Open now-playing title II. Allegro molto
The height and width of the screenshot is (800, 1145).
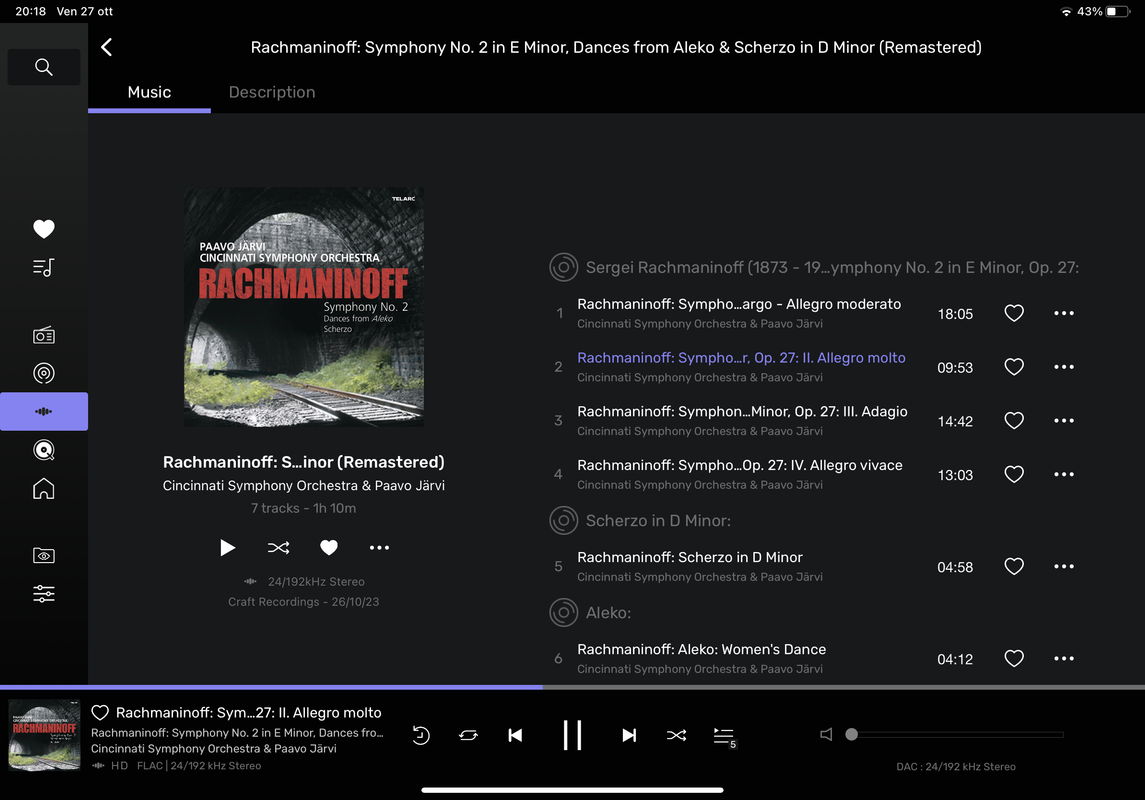click(x=248, y=712)
